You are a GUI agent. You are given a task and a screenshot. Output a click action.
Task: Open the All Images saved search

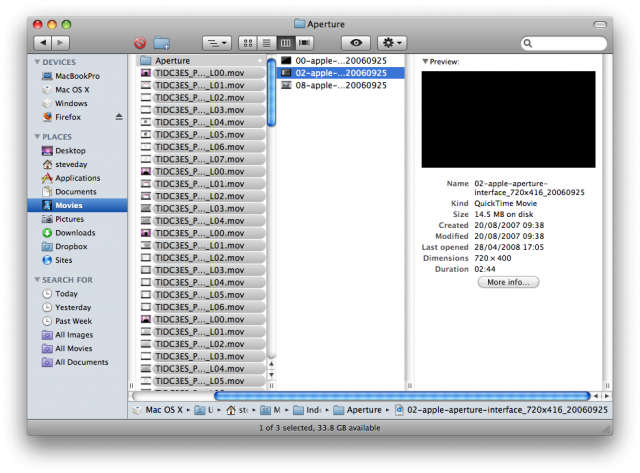(x=77, y=335)
